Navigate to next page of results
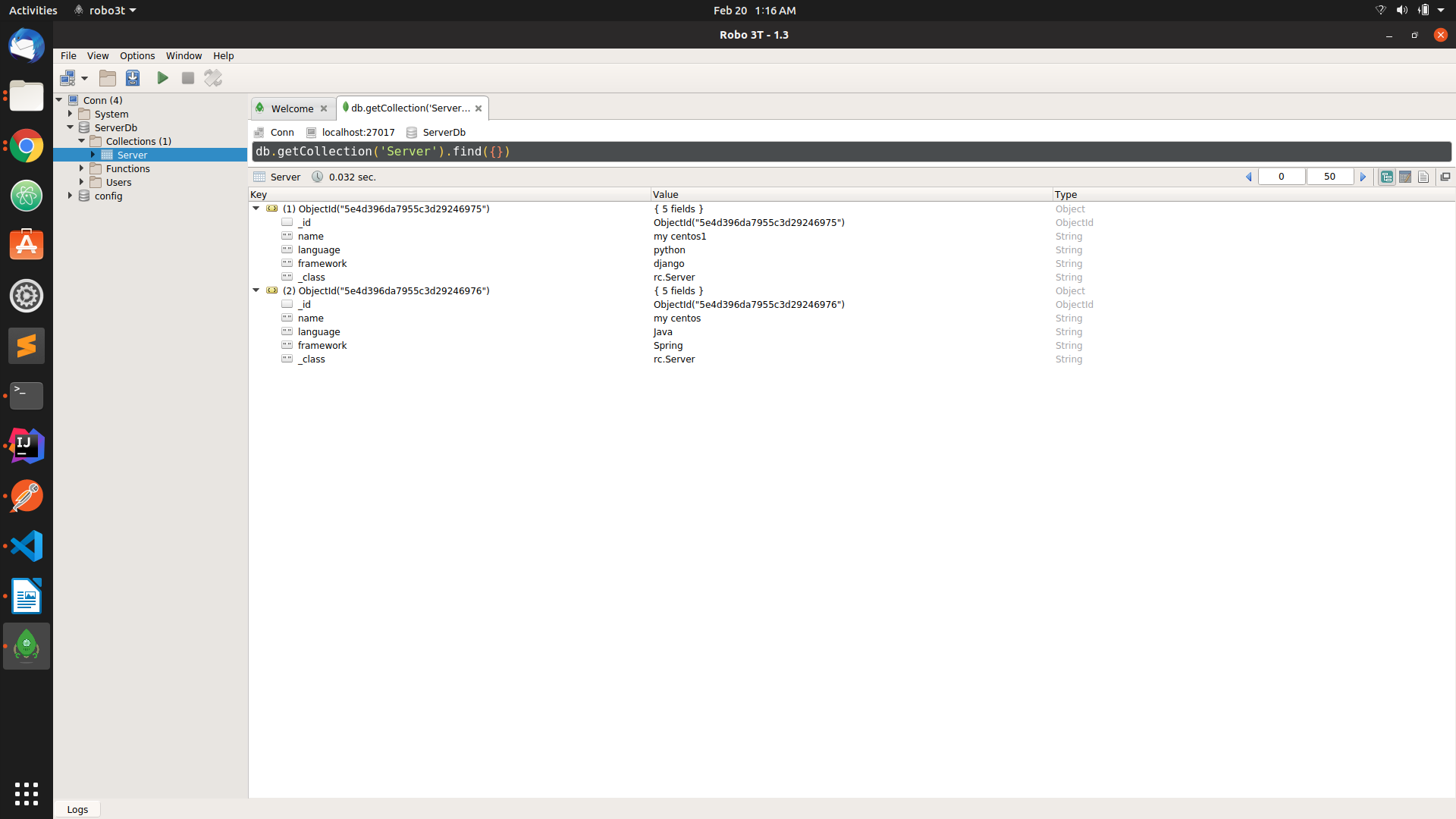Screen dimensions: 1456x819 (1363, 176)
